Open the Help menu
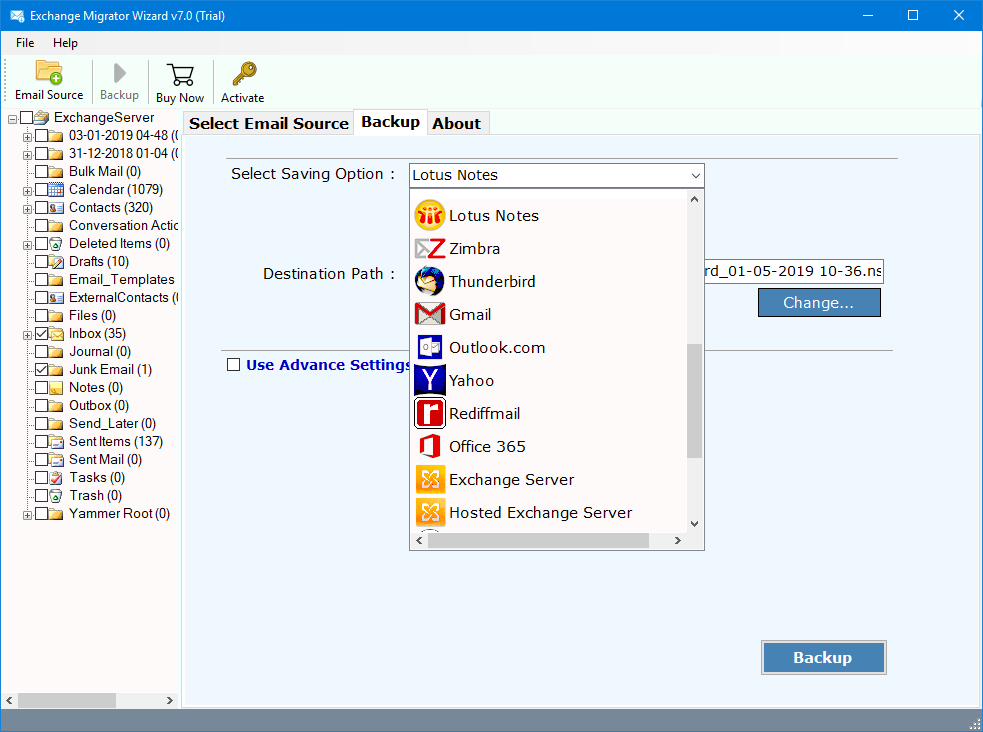Viewport: 983px width, 732px height. [65, 43]
